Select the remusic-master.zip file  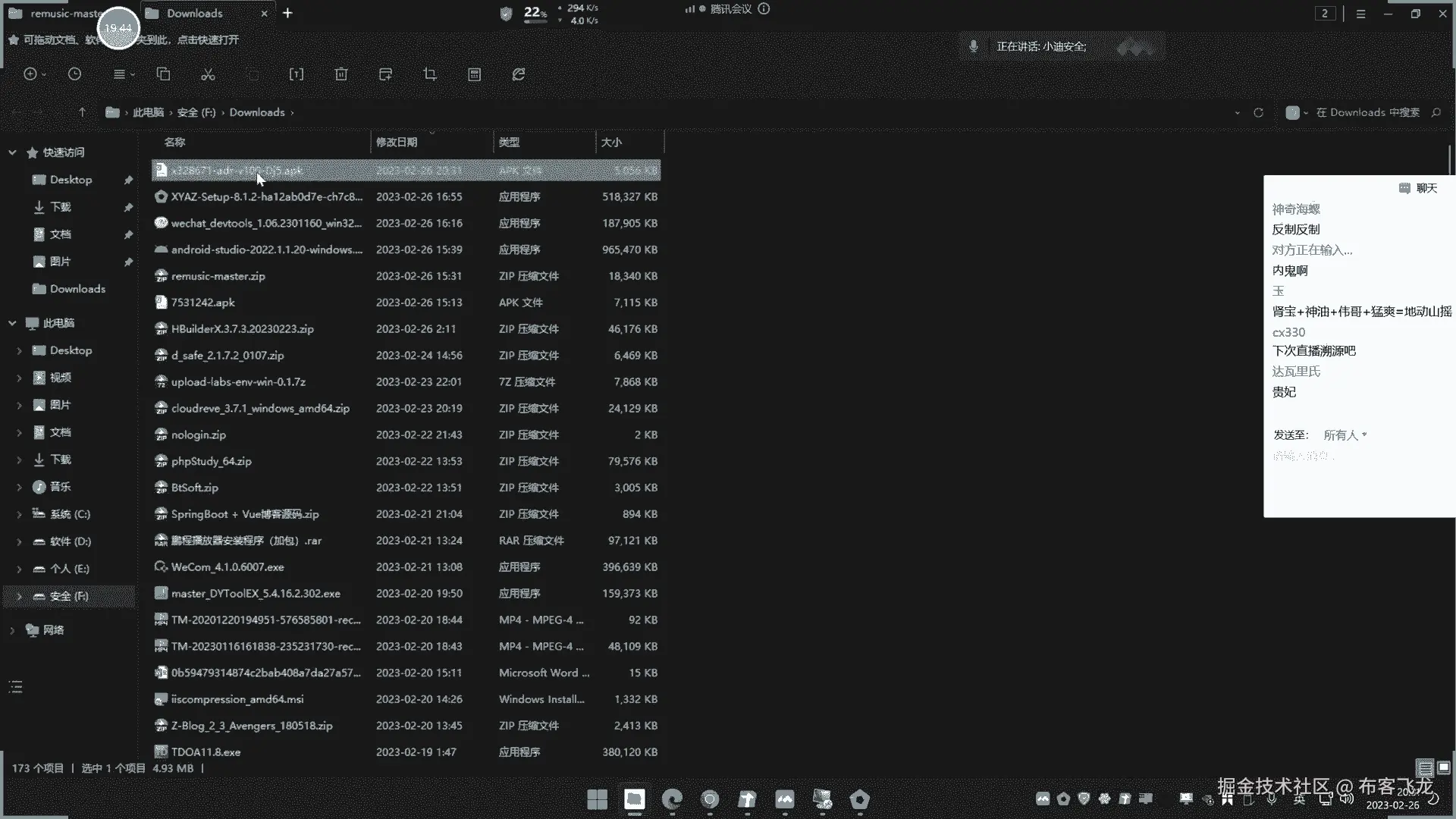(218, 276)
